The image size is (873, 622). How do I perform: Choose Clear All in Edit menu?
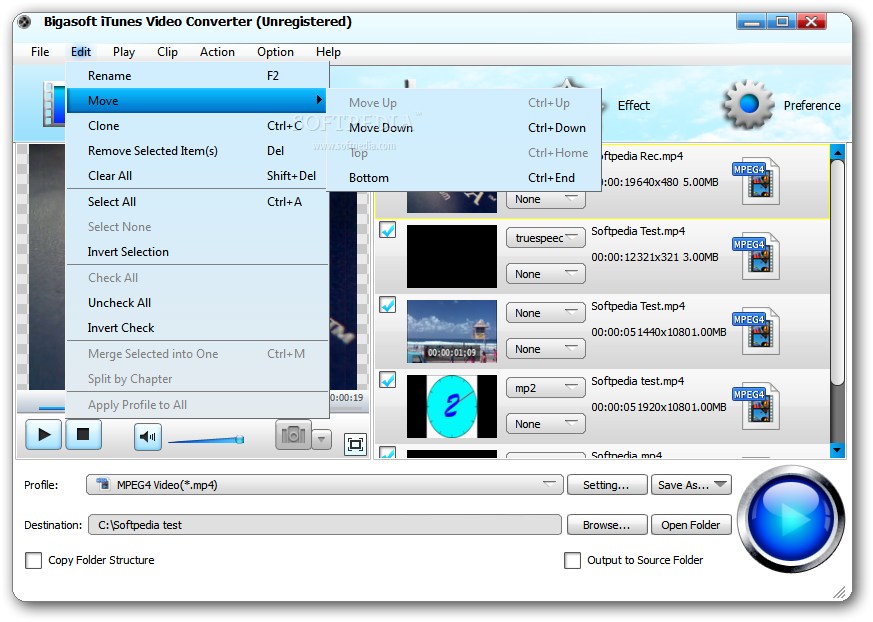tap(198, 176)
